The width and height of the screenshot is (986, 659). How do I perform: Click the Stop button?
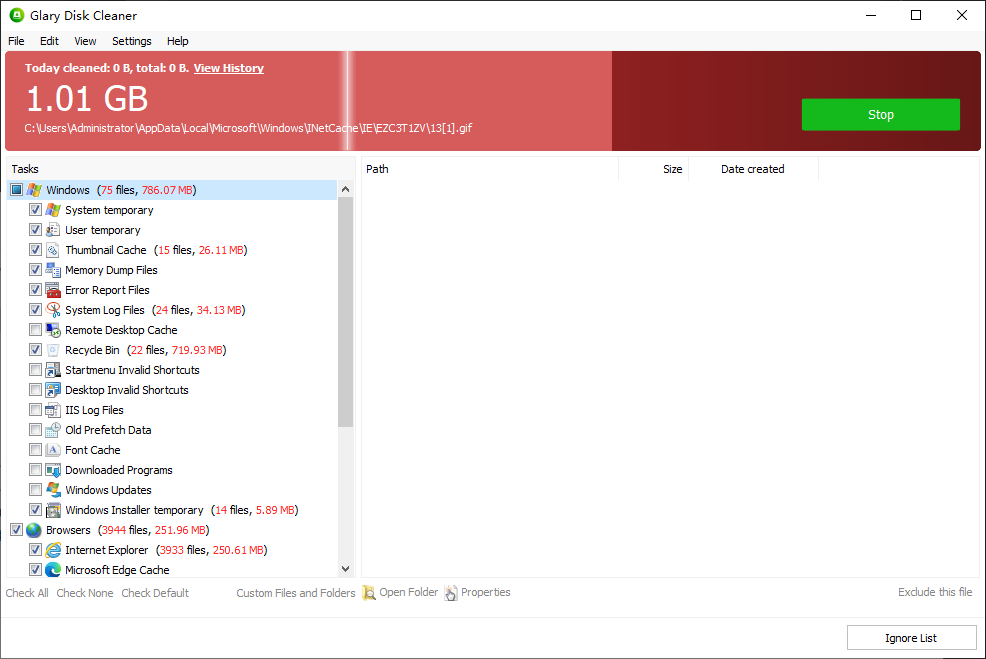pos(880,114)
